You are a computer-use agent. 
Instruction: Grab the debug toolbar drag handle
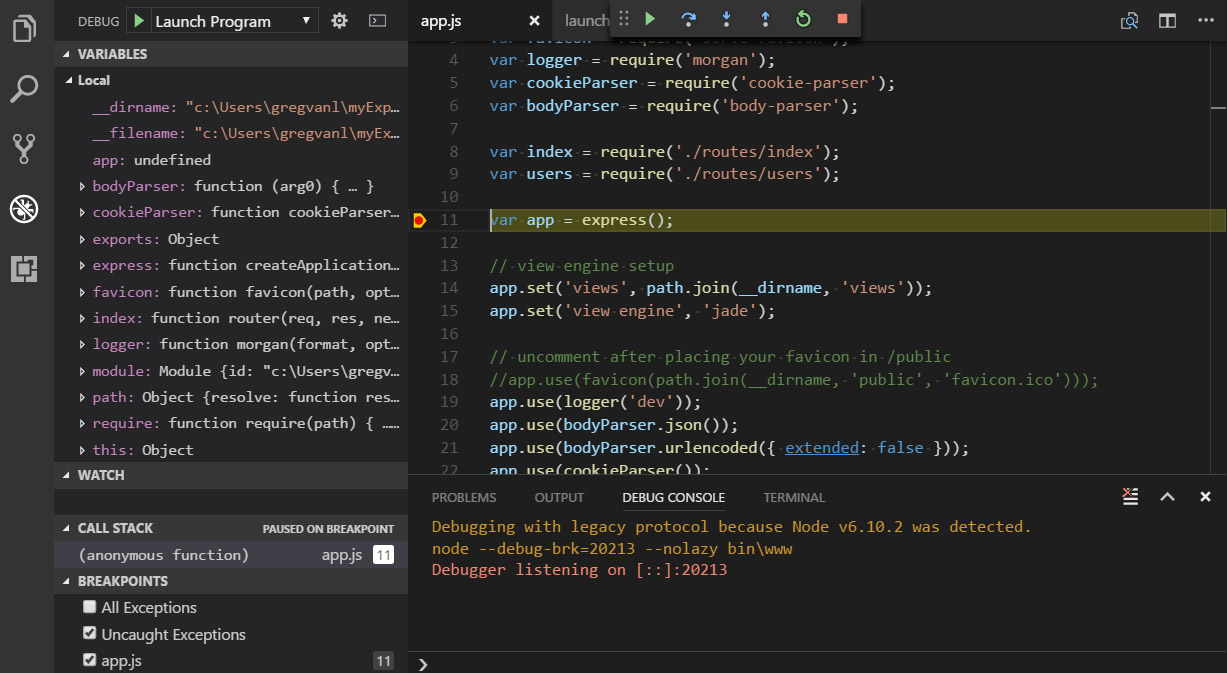624,18
